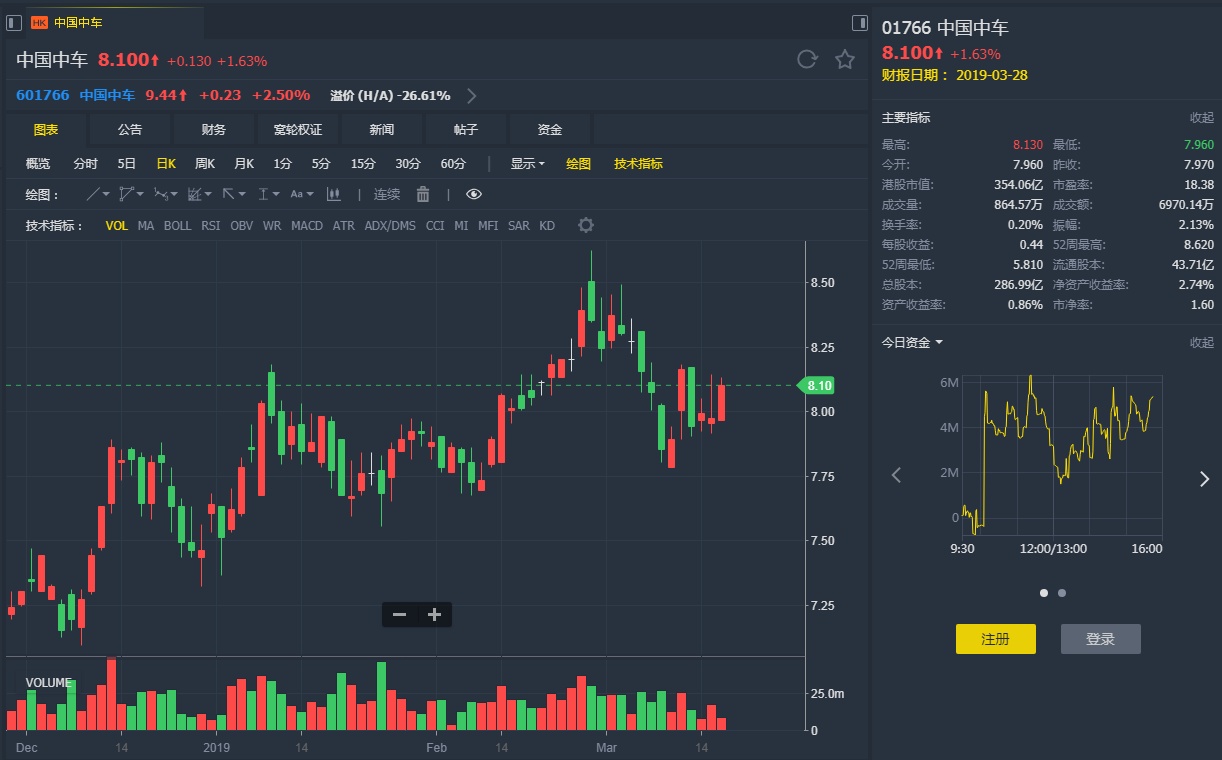This screenshot has height=760, width=1222.
Task: Enable the MACD indicator
Action: pos(307,226)
